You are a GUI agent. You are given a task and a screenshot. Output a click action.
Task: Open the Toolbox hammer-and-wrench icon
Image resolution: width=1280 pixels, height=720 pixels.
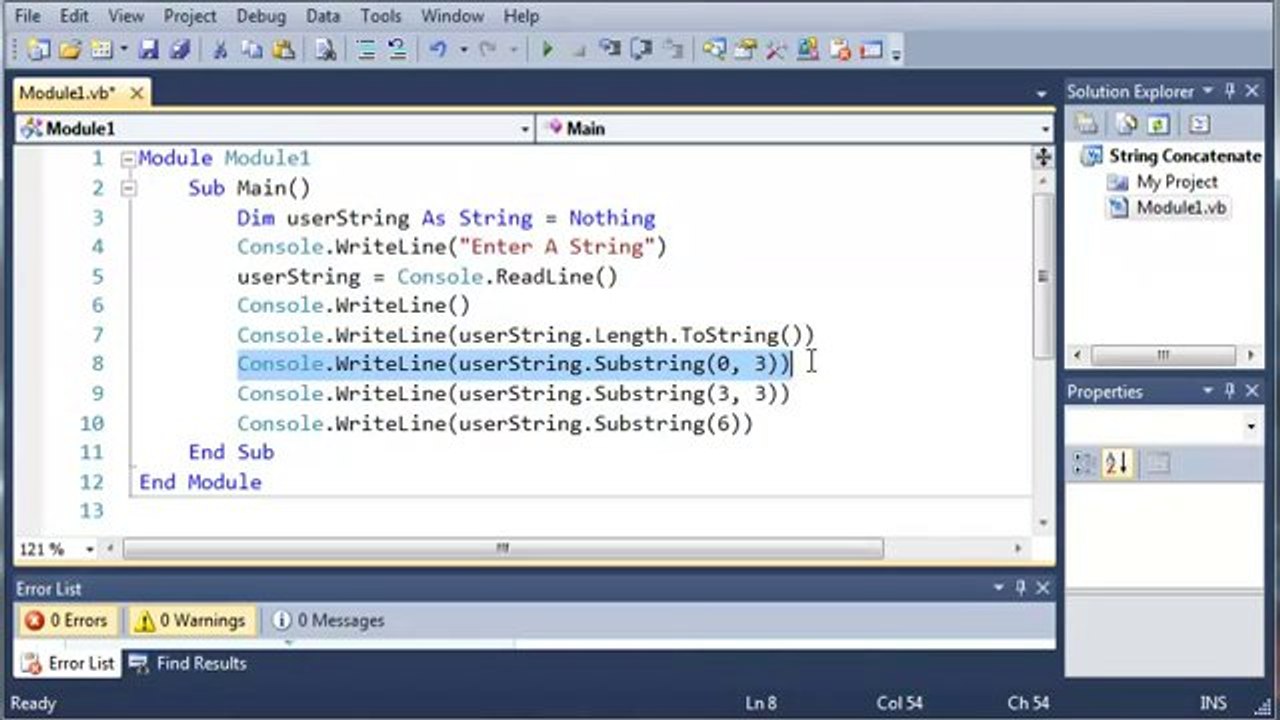[777, 50]
